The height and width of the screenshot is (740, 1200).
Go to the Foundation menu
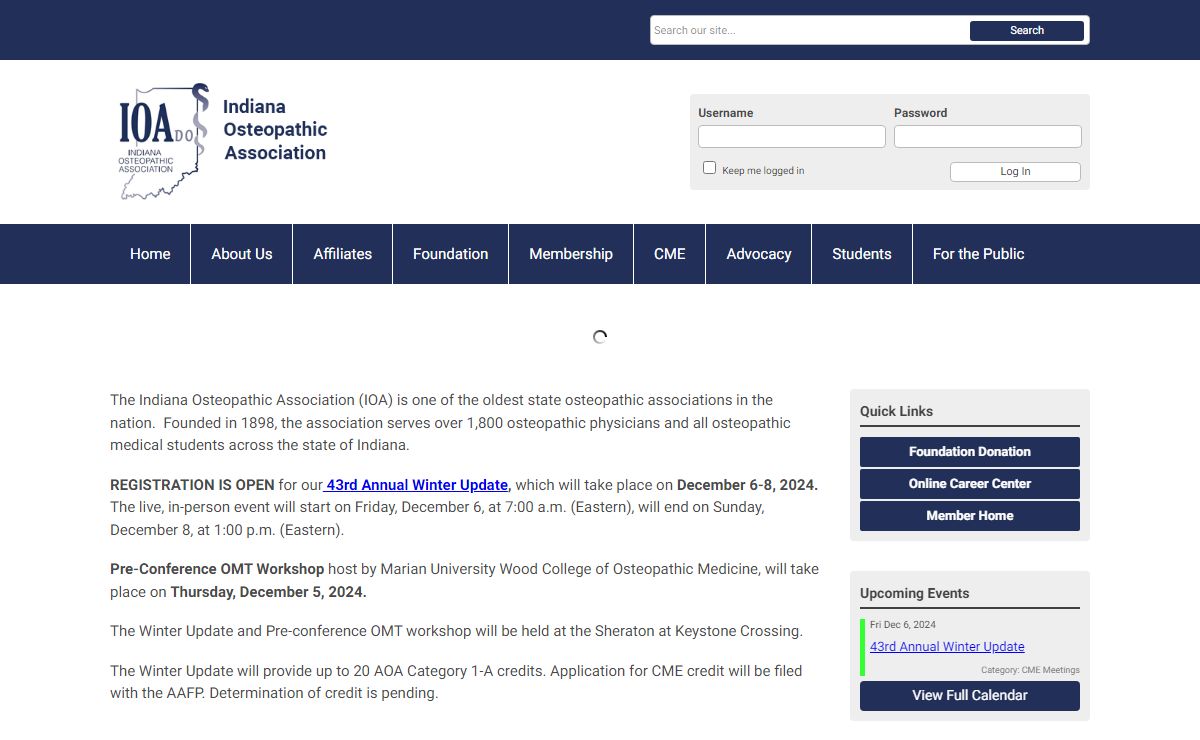451,254
